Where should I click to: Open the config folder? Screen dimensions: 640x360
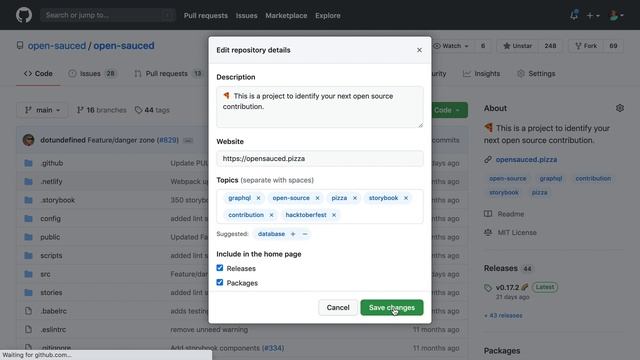click(x=50, y=218)
